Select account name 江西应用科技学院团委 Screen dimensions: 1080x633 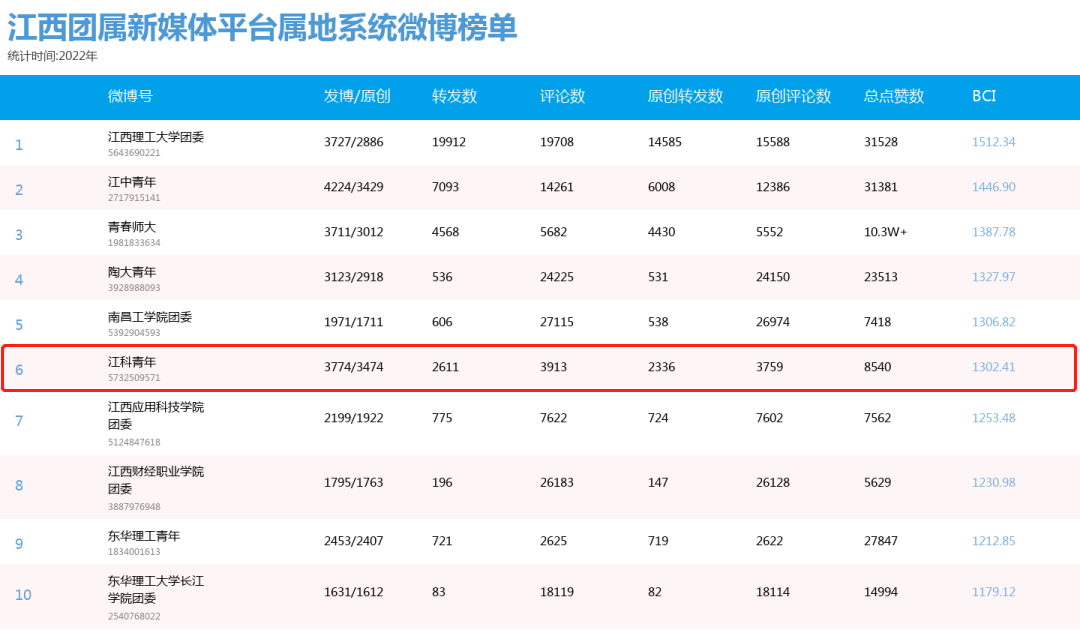[156, 415]
